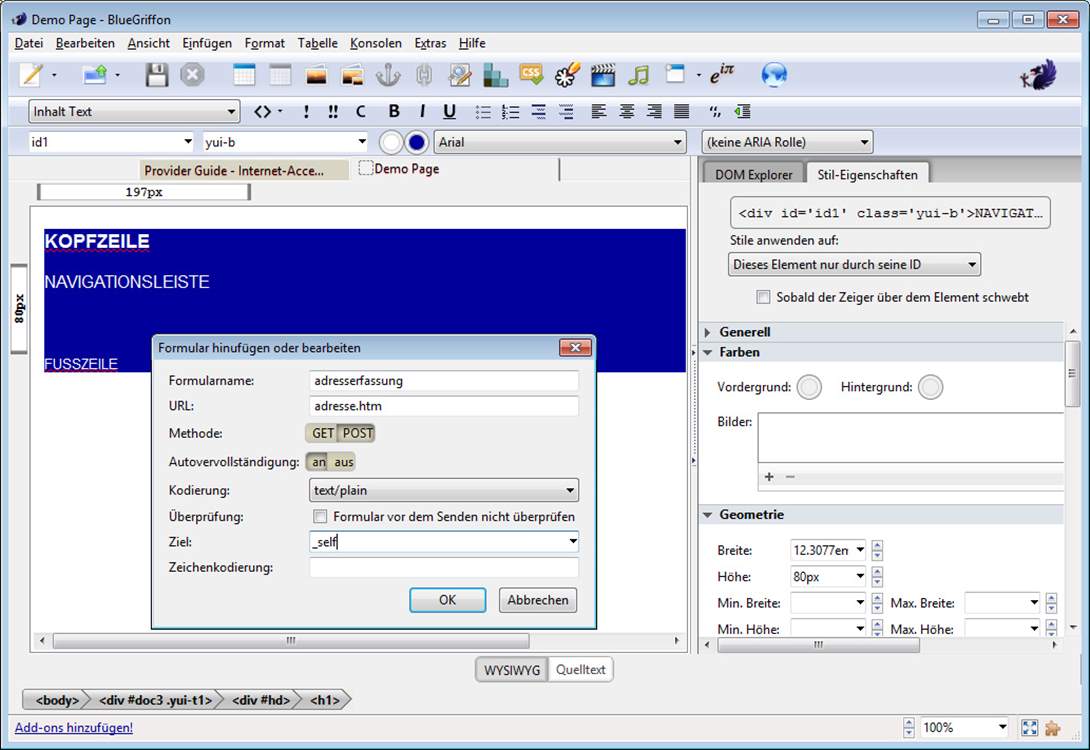The width and height of the screenshot is (1090, 750).
Task: Insert an image using the picture icon
Action: pos(316,75)
